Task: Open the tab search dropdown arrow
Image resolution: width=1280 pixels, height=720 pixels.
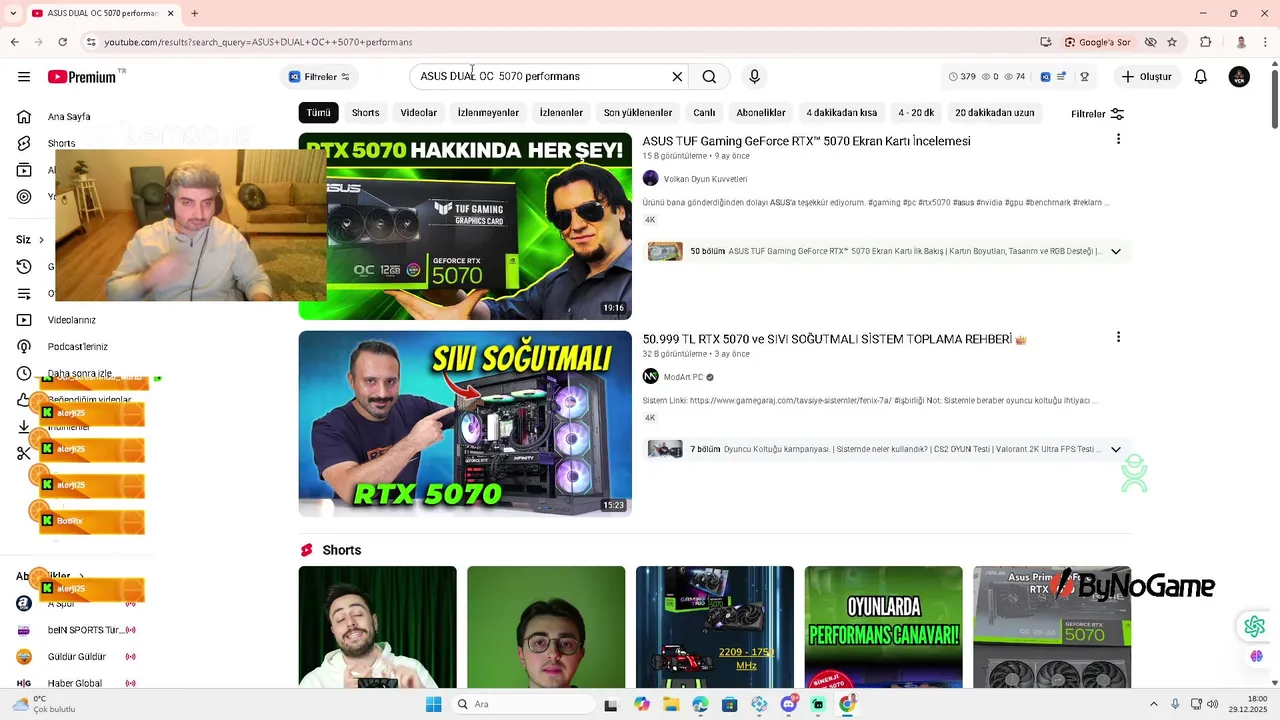Action: pos(14,13)
